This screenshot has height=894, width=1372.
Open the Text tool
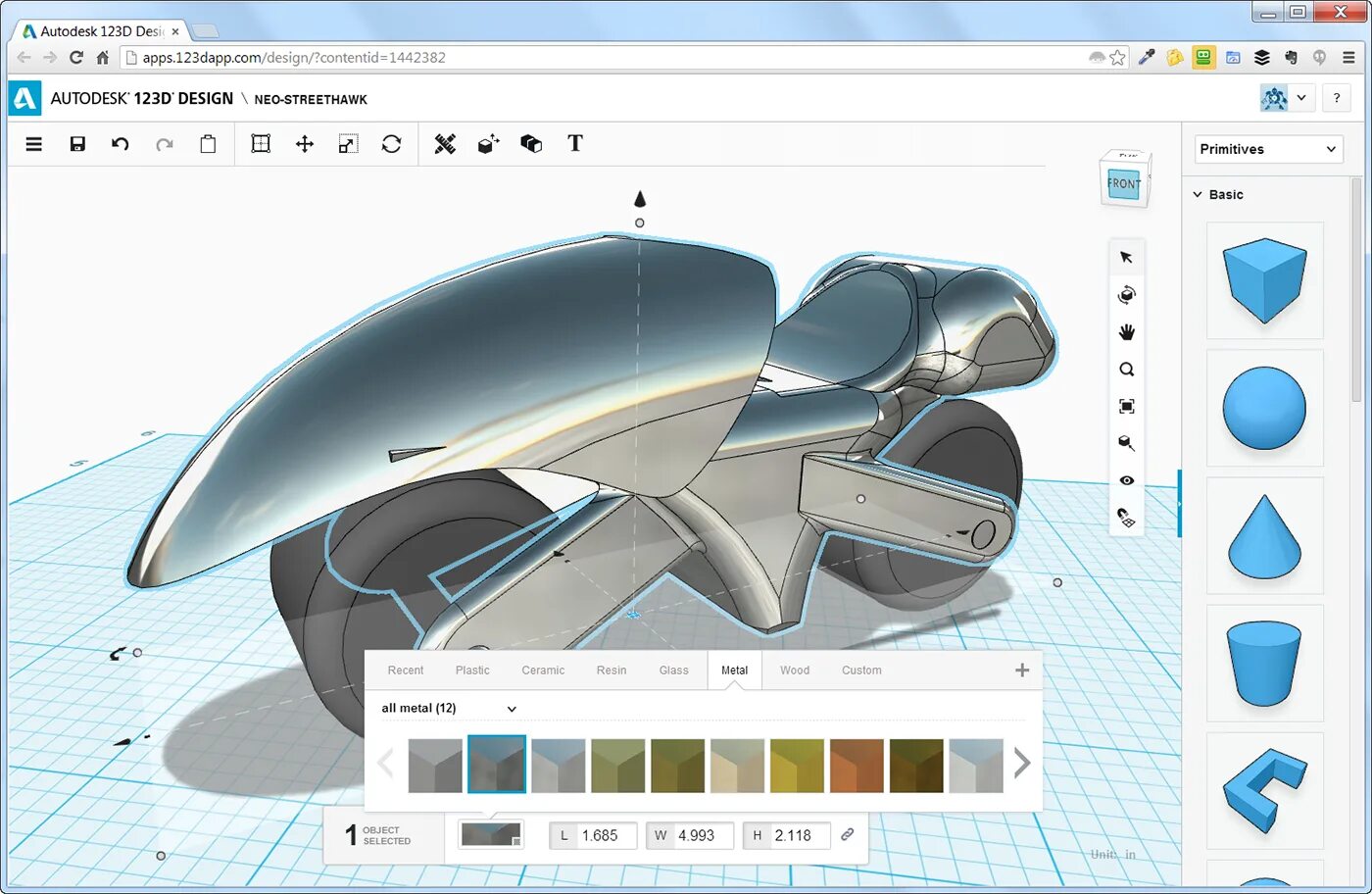tap(575, 144)
